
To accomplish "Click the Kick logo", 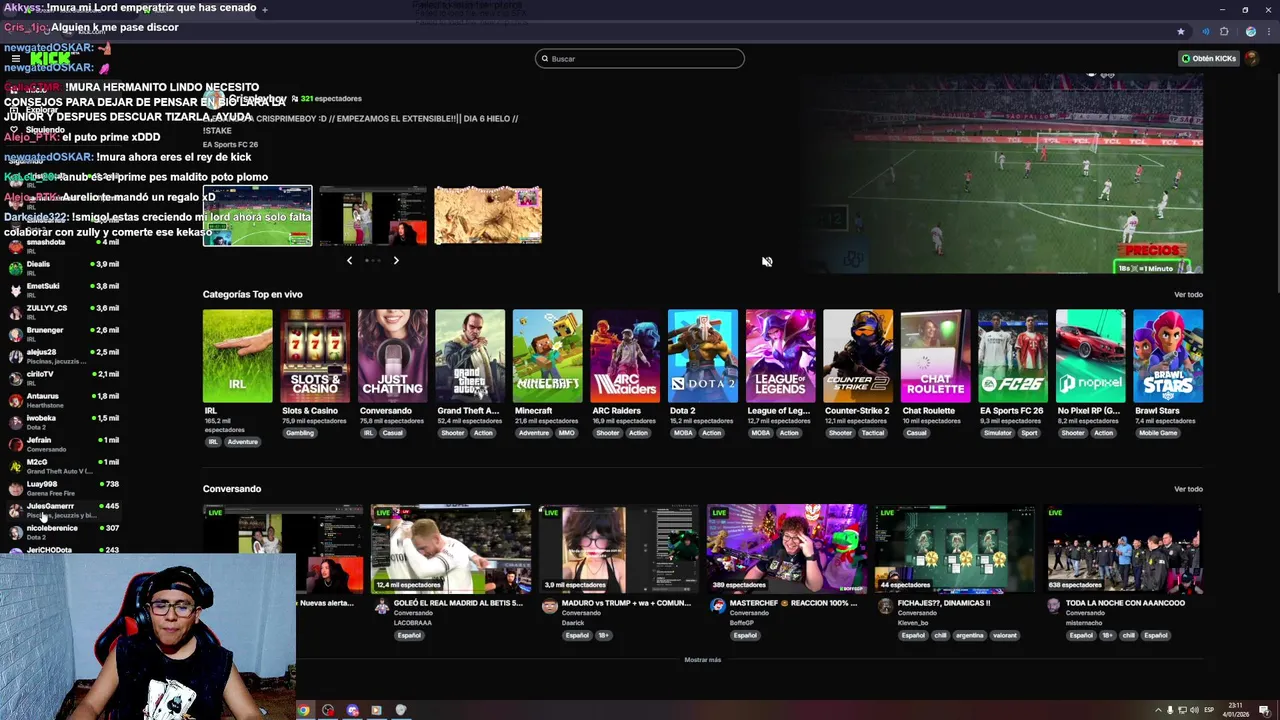I will click(50, 58).
